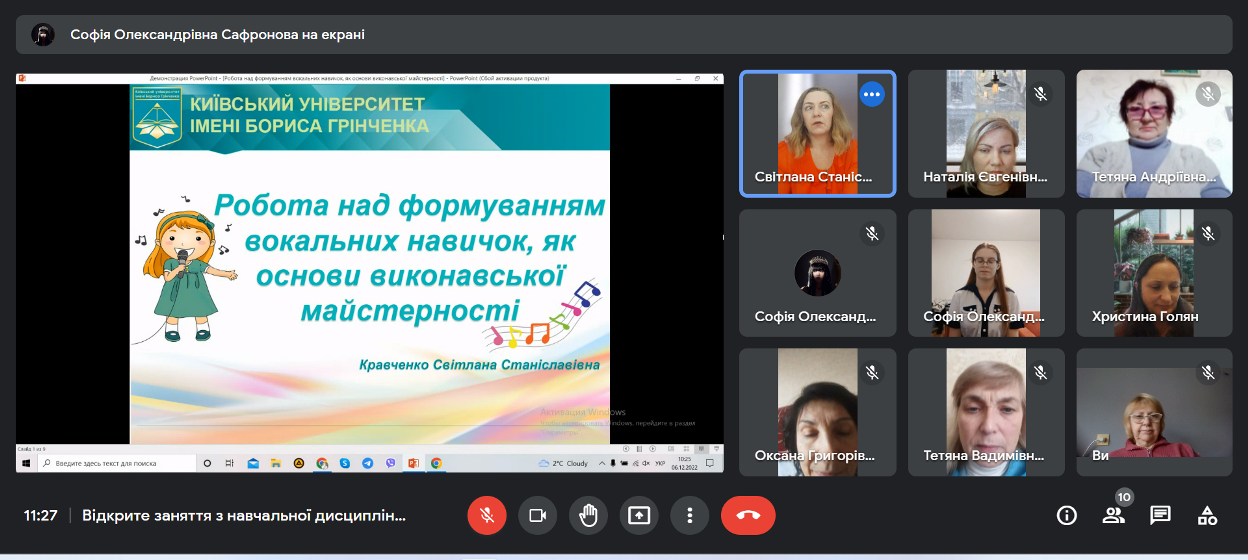
Task: Click muted mic icon on Тетяна Вадимівн... tile
Action: click(x=1040, y=373)
